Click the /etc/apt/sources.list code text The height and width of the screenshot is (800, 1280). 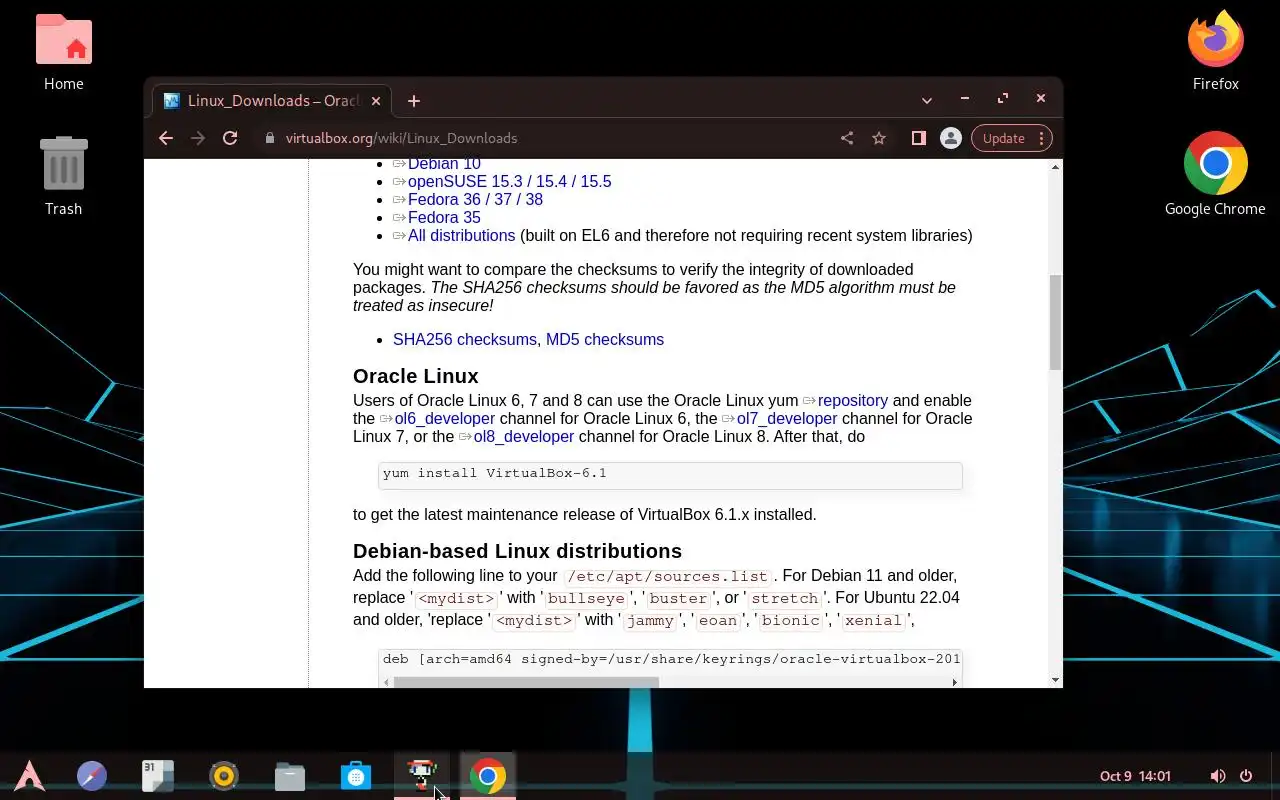[x=668, y=576]
